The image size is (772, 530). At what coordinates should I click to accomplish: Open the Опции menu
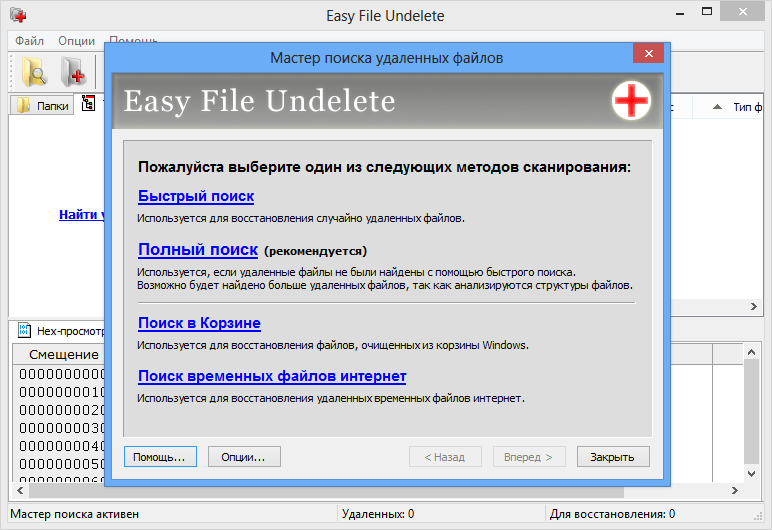point(76,41)
